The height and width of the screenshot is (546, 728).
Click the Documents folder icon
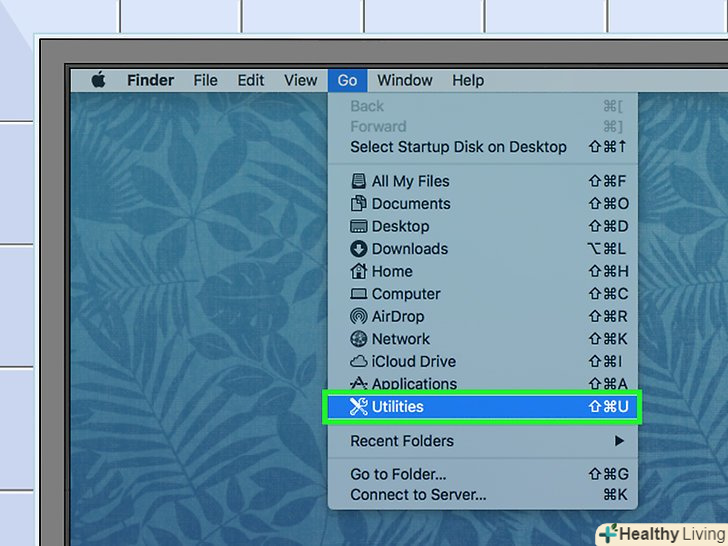click(358, 203)
